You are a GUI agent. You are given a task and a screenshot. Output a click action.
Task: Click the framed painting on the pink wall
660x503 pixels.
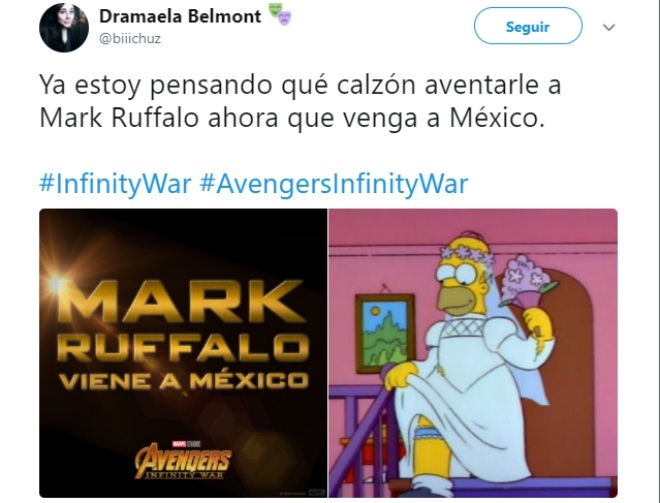(385, 333)
